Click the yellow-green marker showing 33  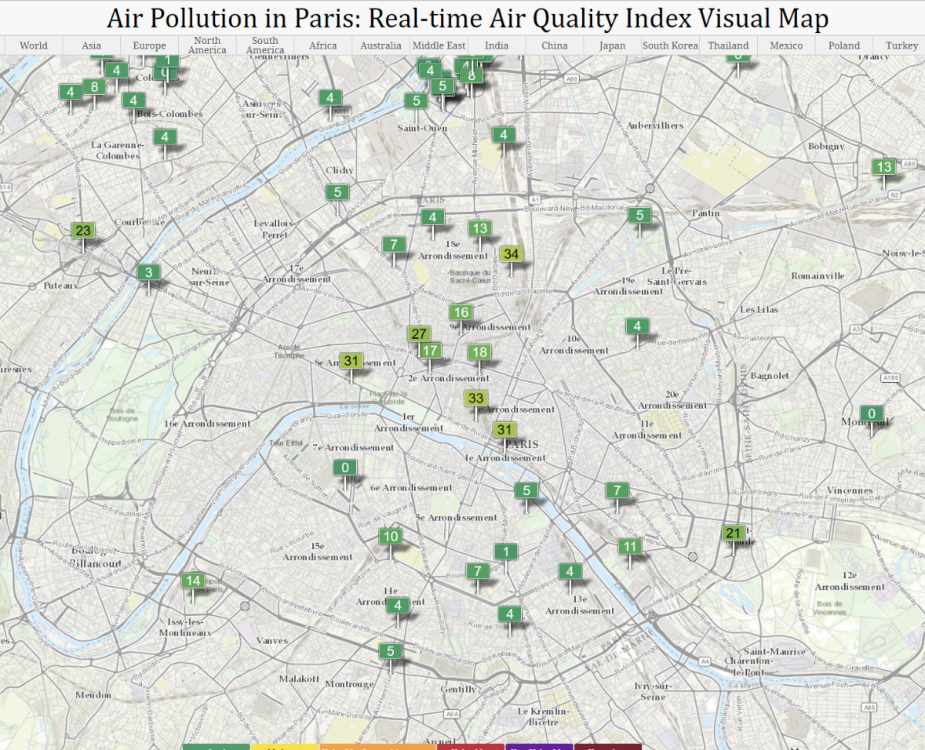coord(476,399)
